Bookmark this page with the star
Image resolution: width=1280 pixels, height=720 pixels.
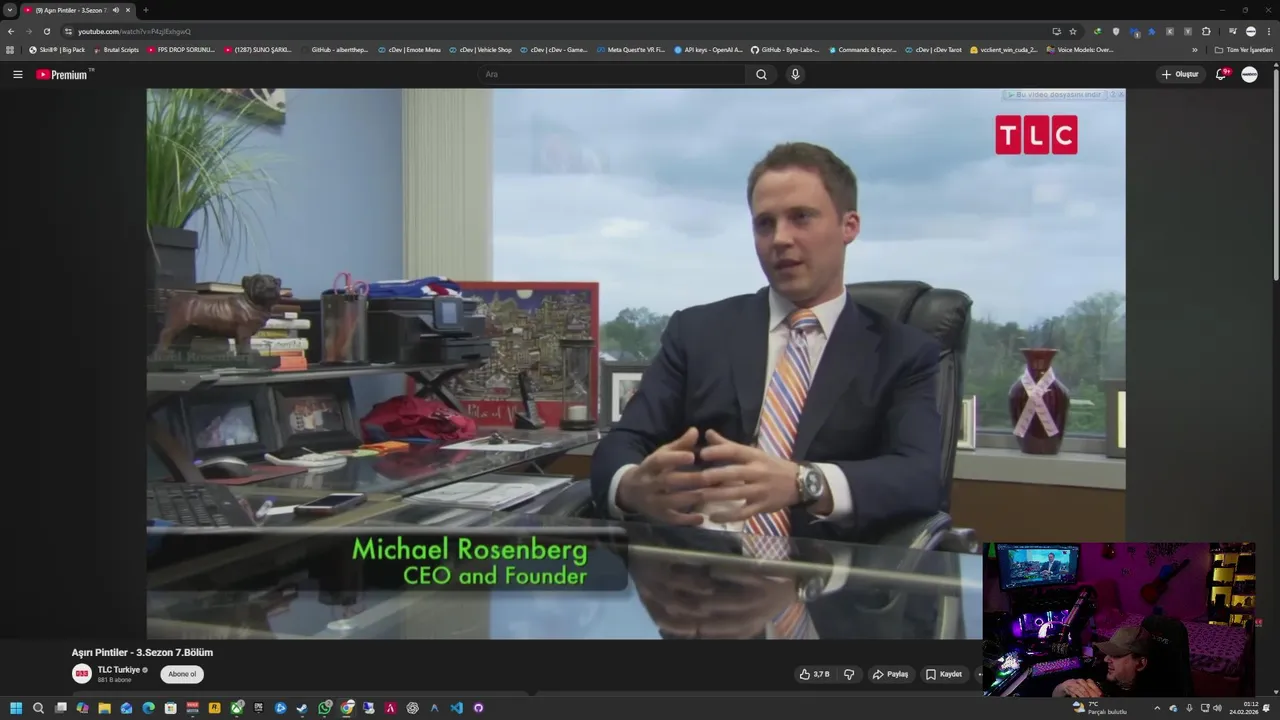pyautogui.click(x=1073, y=31)
